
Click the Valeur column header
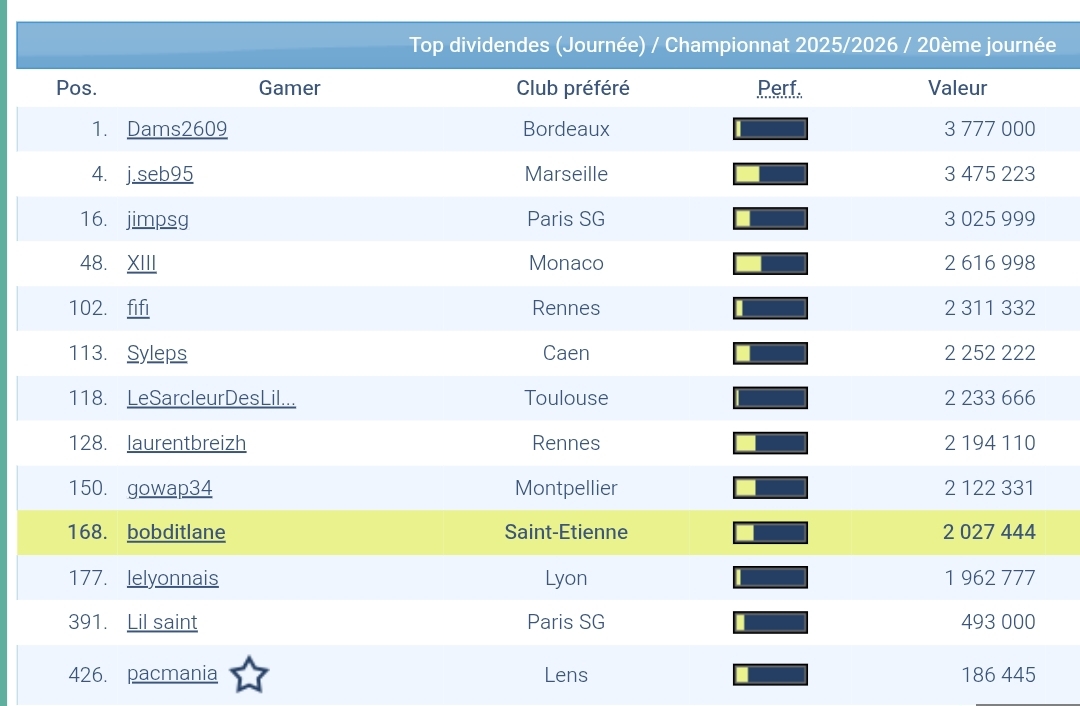[957, 88]
